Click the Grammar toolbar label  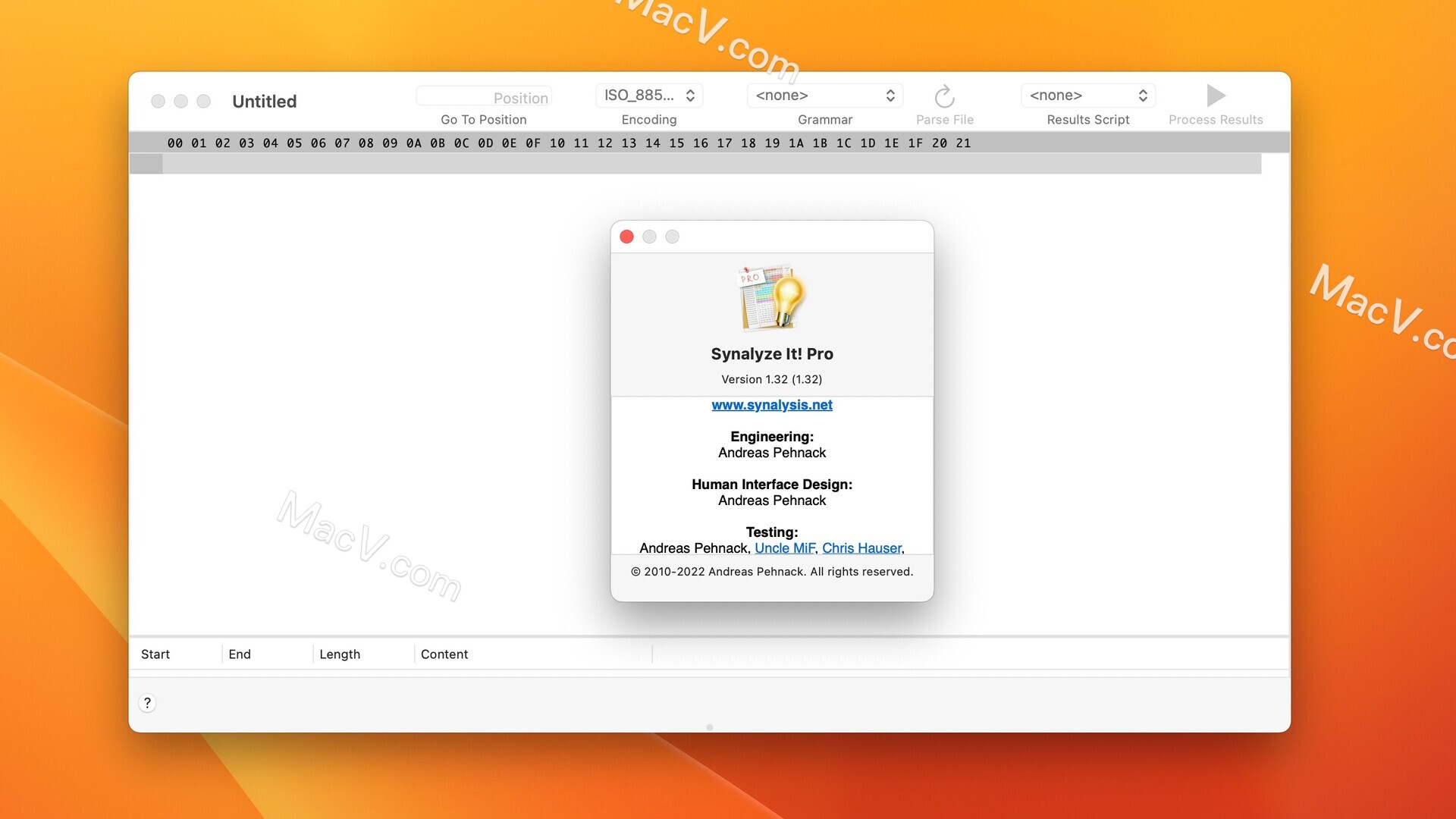pyautogui.click(x=825, y=120)
